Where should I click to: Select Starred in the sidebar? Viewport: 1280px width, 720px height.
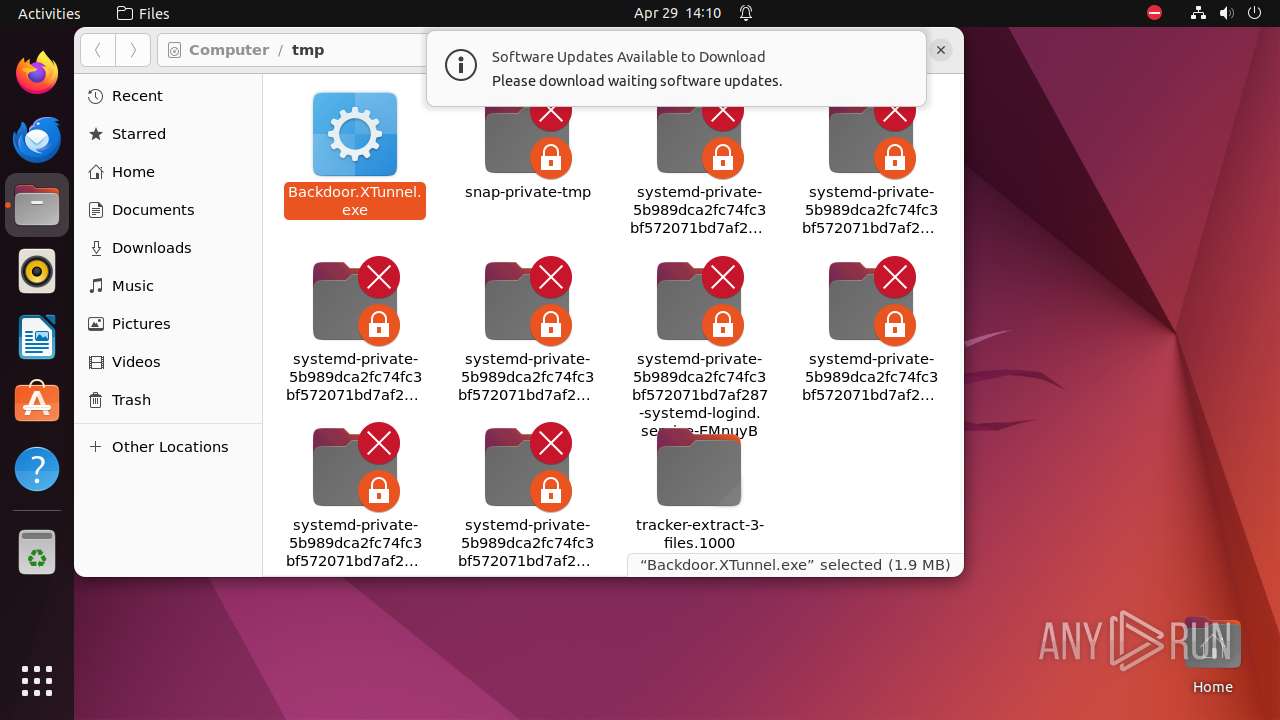(x=168, y=134)
